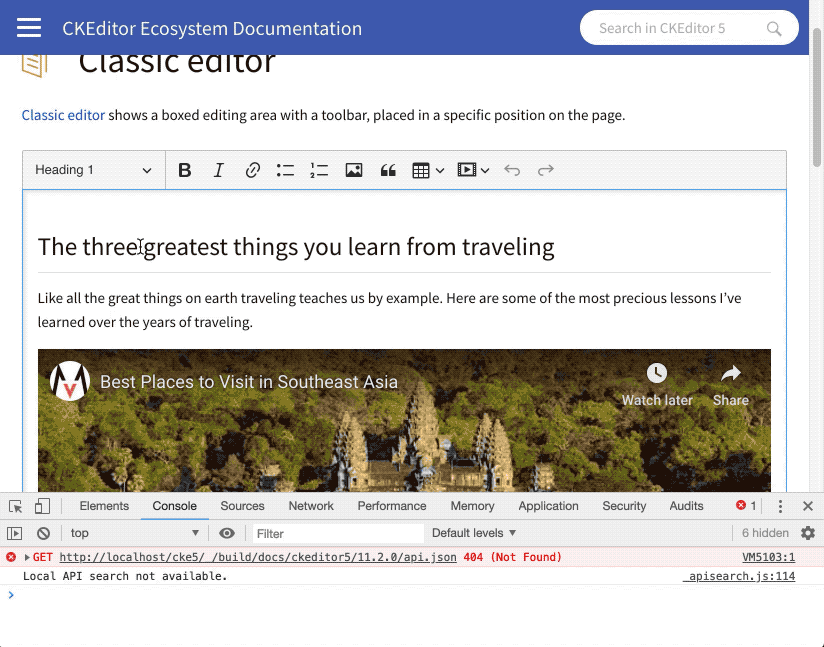This screenshot has height=647, width=824.
Task: Expand the GET error entry triangle
Action: click(27, 557)
